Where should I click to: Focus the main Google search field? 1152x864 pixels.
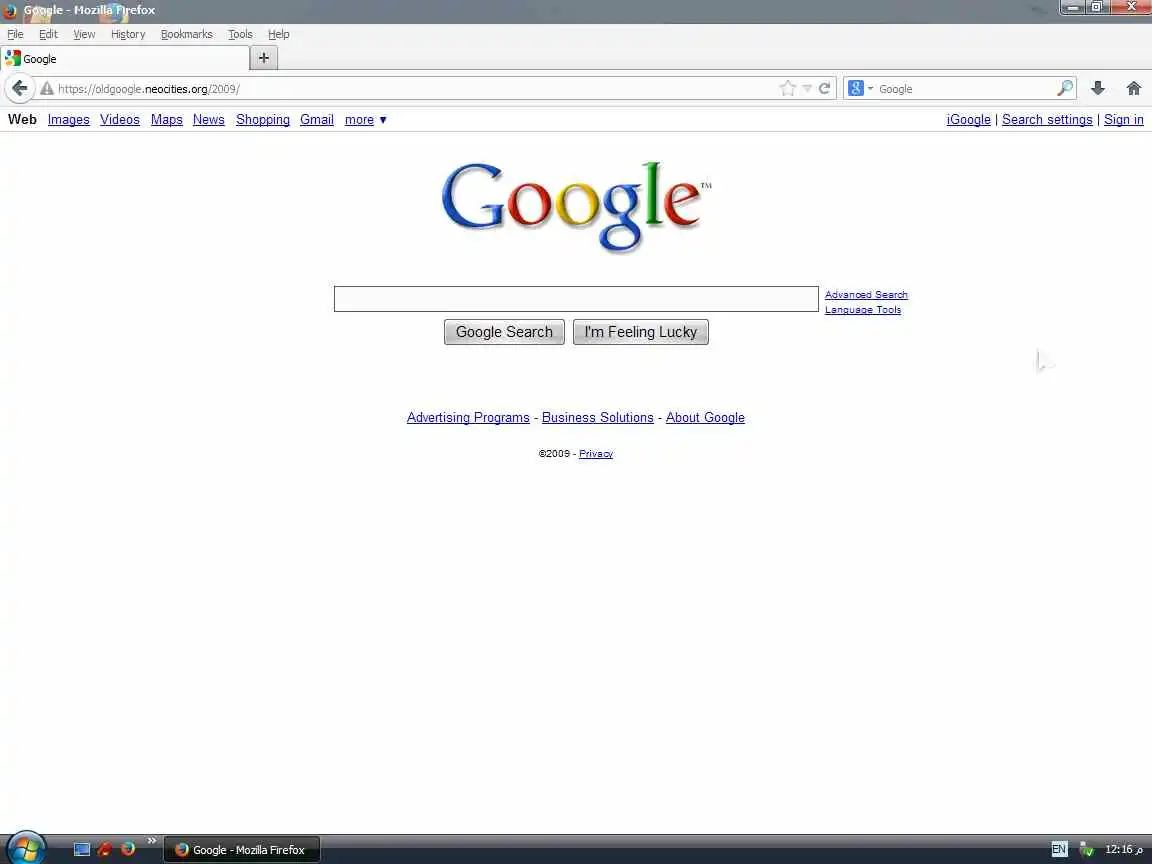tap(576, 299)
